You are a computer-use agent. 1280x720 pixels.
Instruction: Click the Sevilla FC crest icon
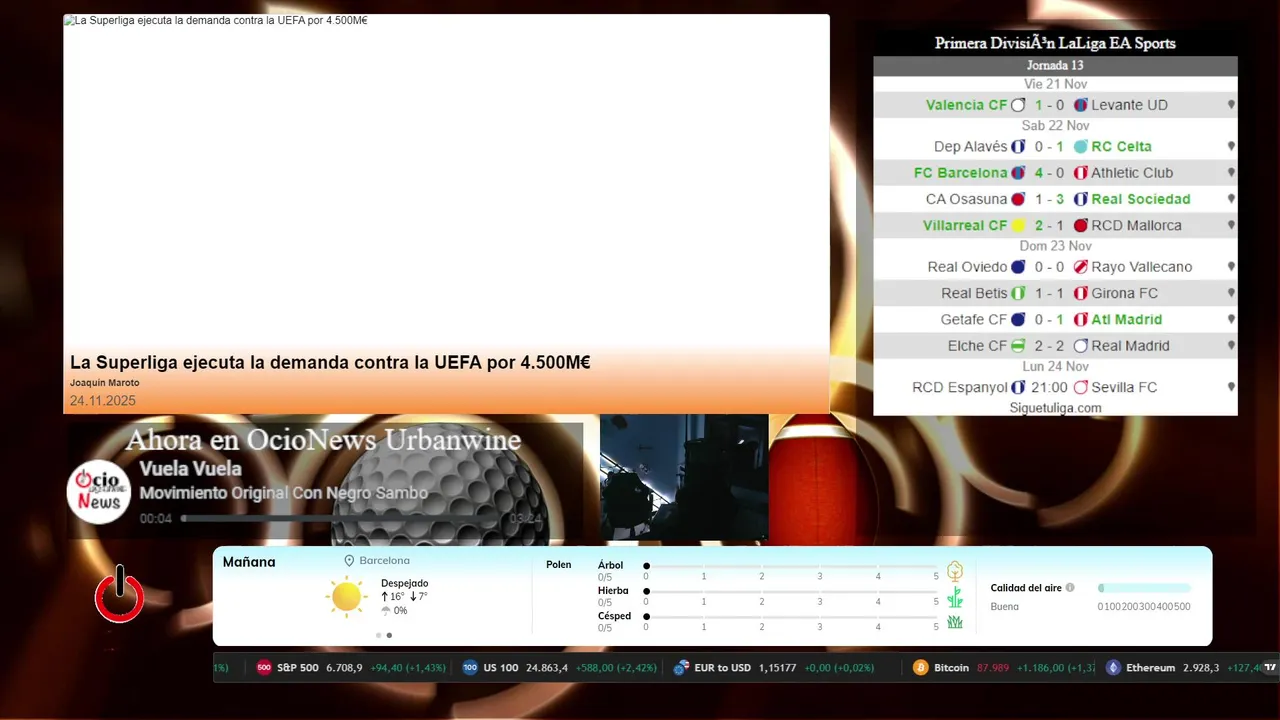click(1080, 387)
